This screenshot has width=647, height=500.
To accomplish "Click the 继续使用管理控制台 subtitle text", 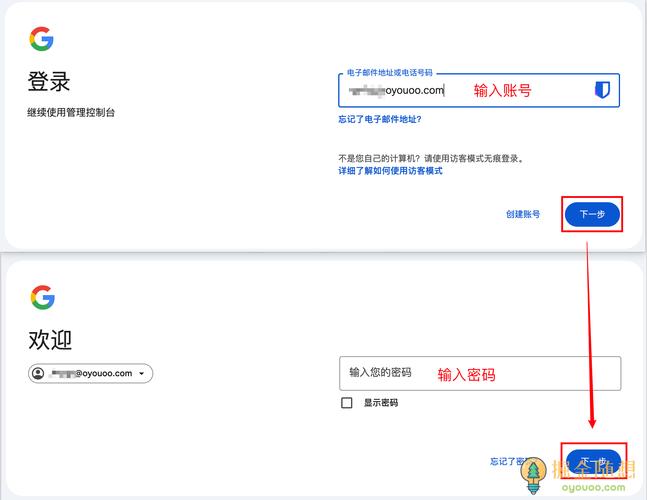I will click(71, 112).
